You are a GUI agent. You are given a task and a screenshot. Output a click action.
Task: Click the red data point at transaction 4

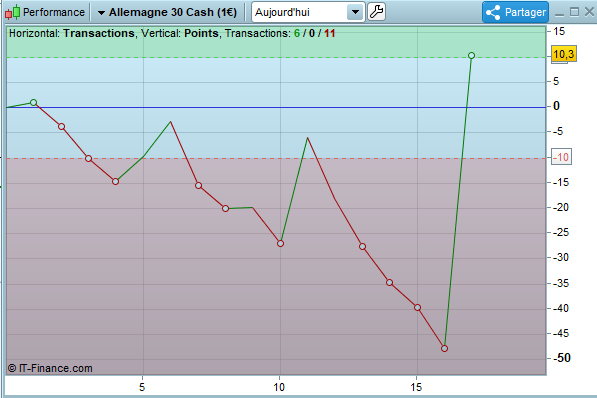115,182
